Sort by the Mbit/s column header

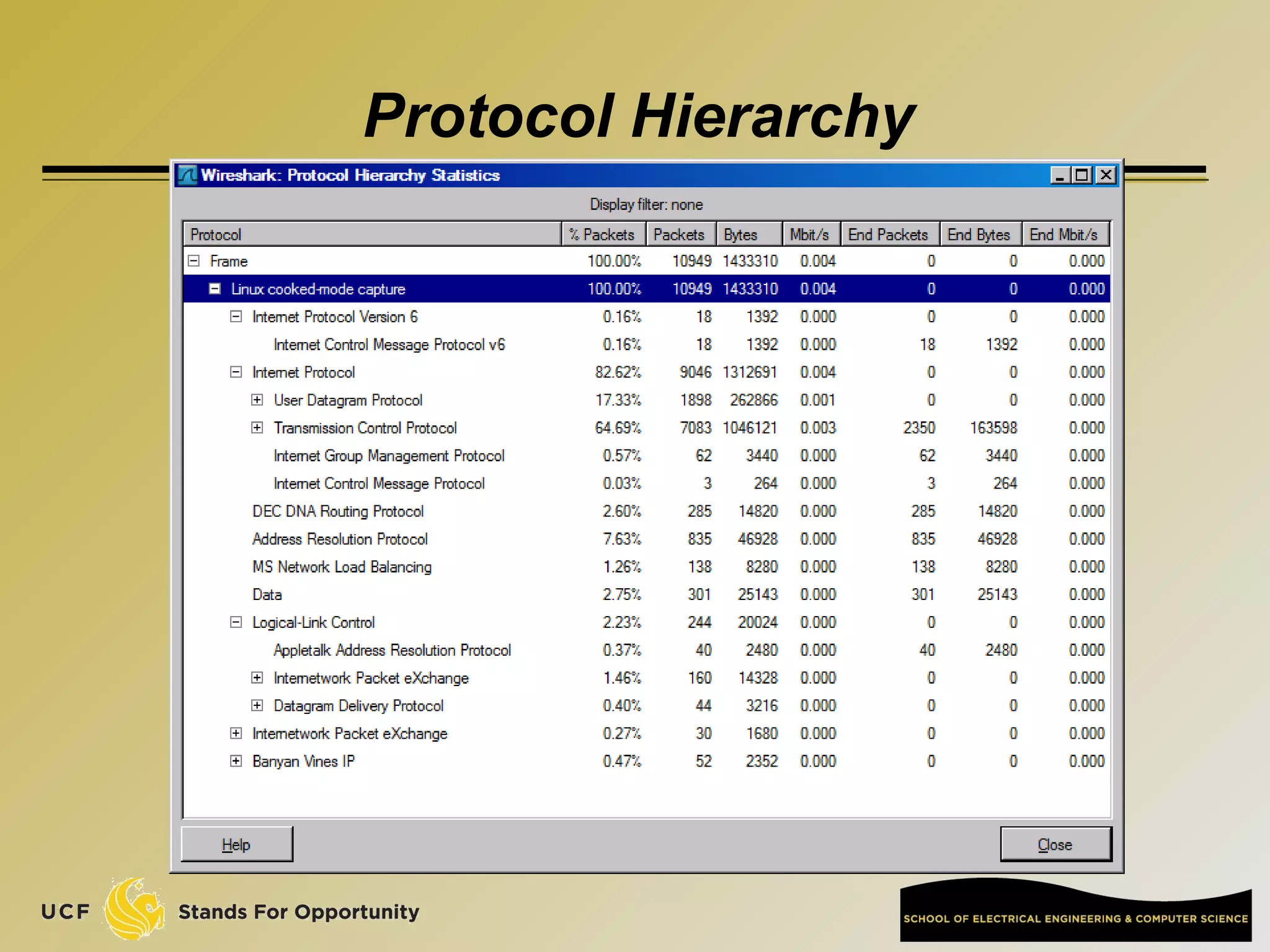[x=812, y=234]
